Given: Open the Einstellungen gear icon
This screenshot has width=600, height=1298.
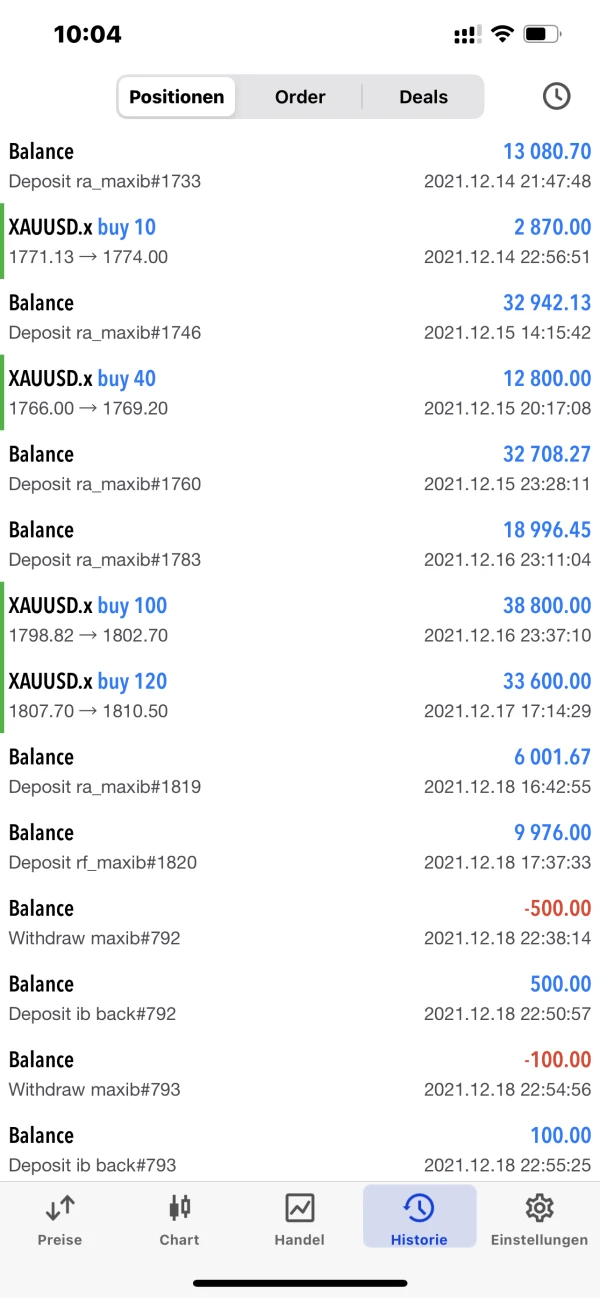Looking at the screenshot, I should (539, 1208).
